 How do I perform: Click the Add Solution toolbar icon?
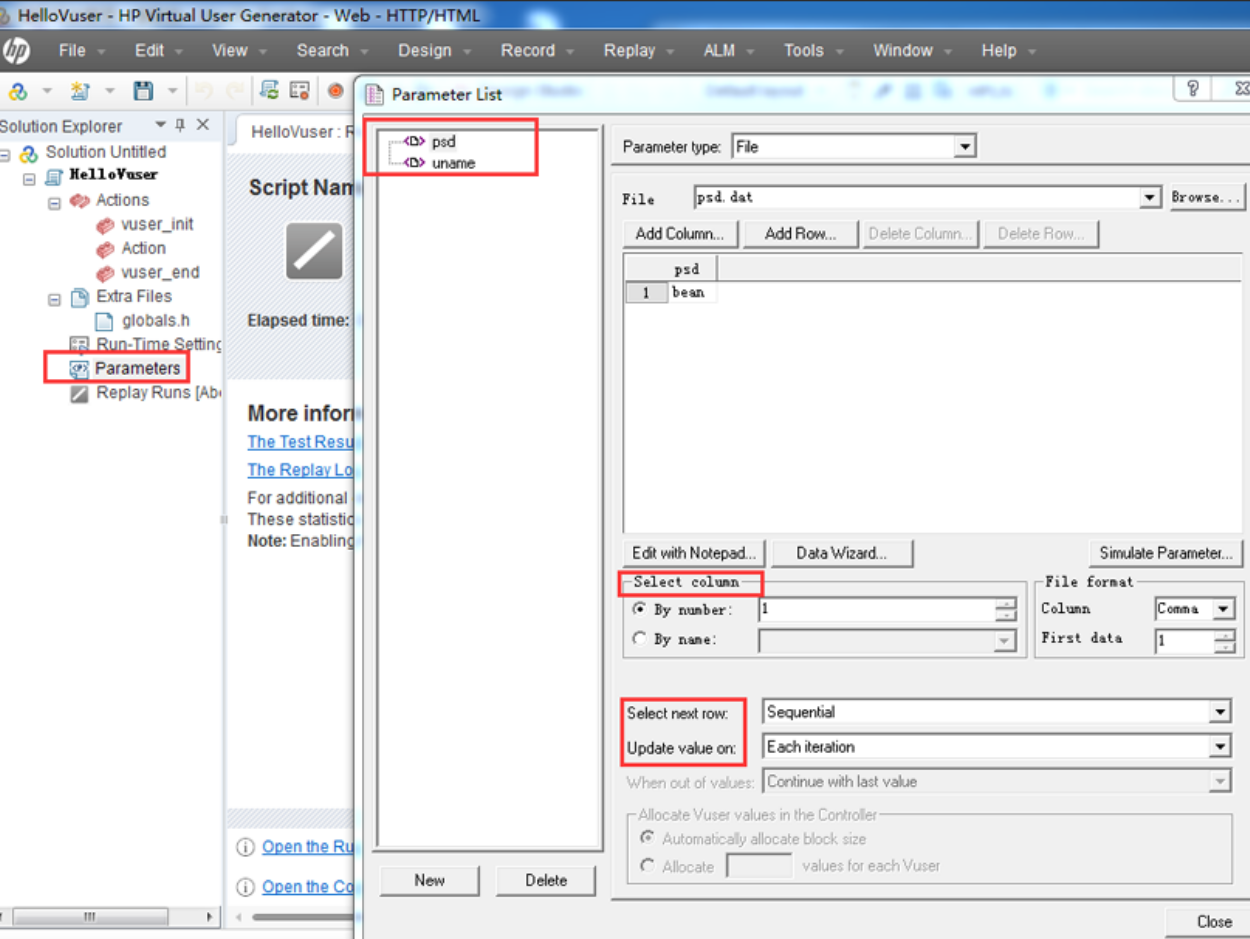click(18, 91)
